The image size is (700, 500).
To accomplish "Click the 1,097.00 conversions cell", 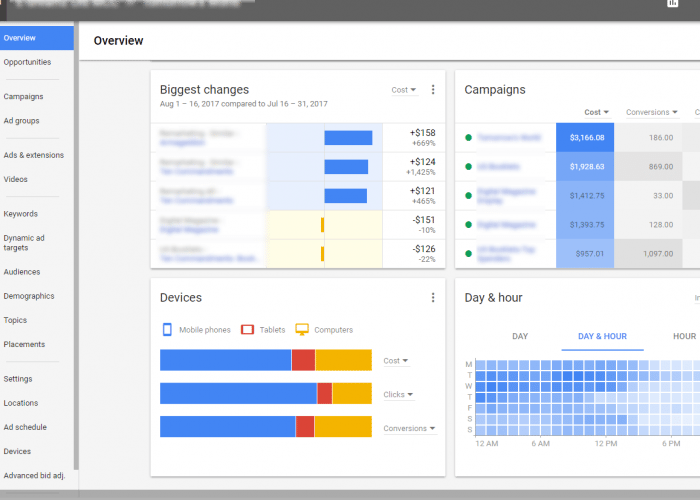I will click(648, 254).
